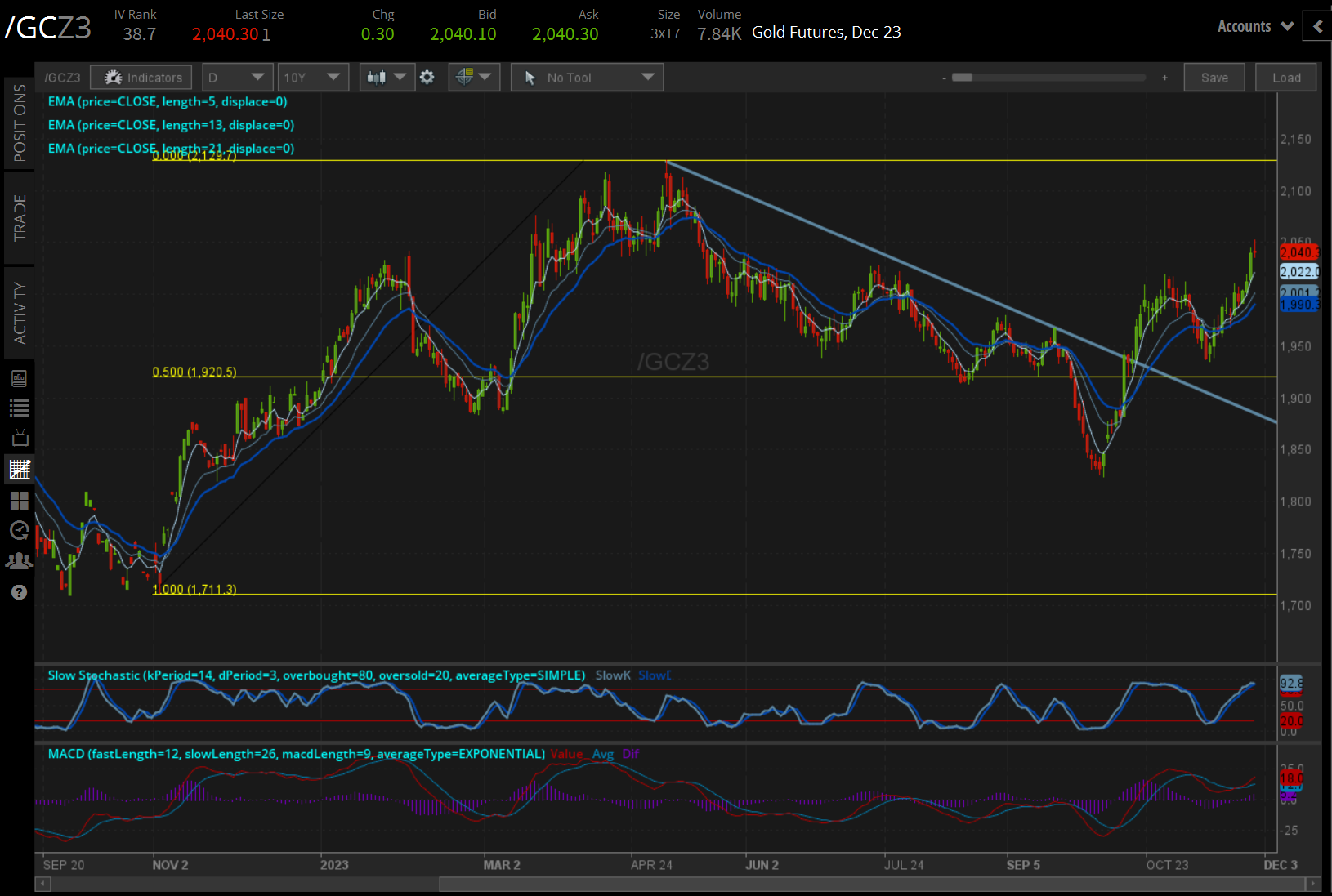Screen dimensions: 1332x896
Task: Open the research book icon in sidebar
Action: (20, 378)
